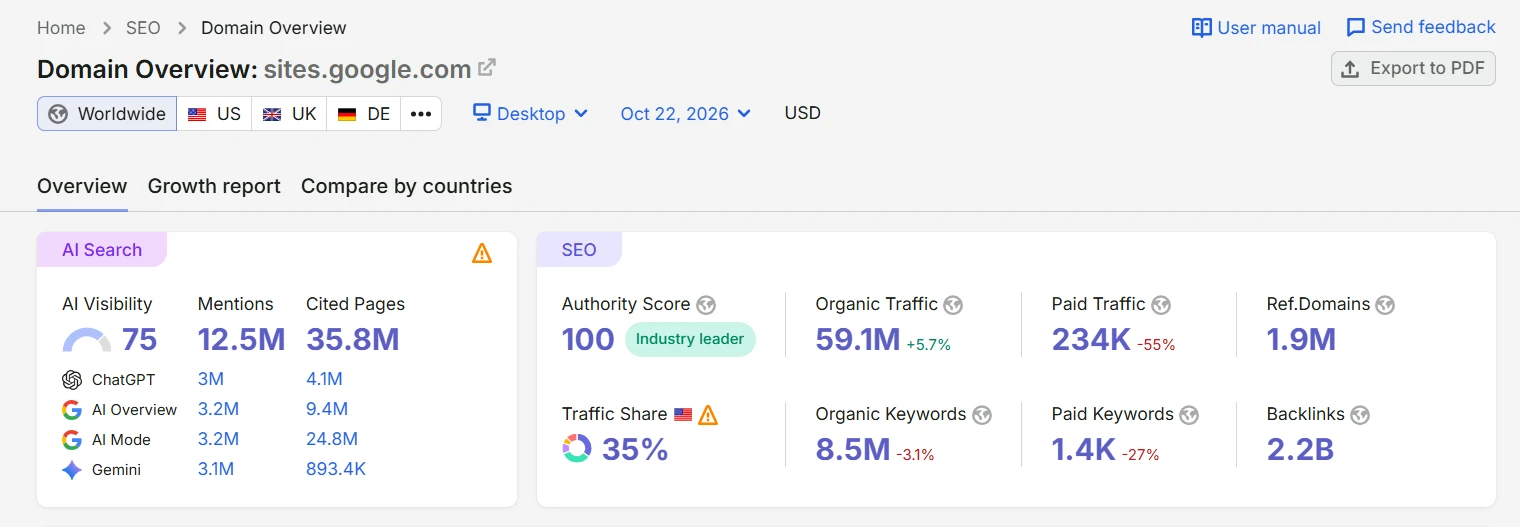Open ChatGPT mentions value 3M
This screenshot has width=1520, height=527.
pyautogui.click(x=211, y=380)
